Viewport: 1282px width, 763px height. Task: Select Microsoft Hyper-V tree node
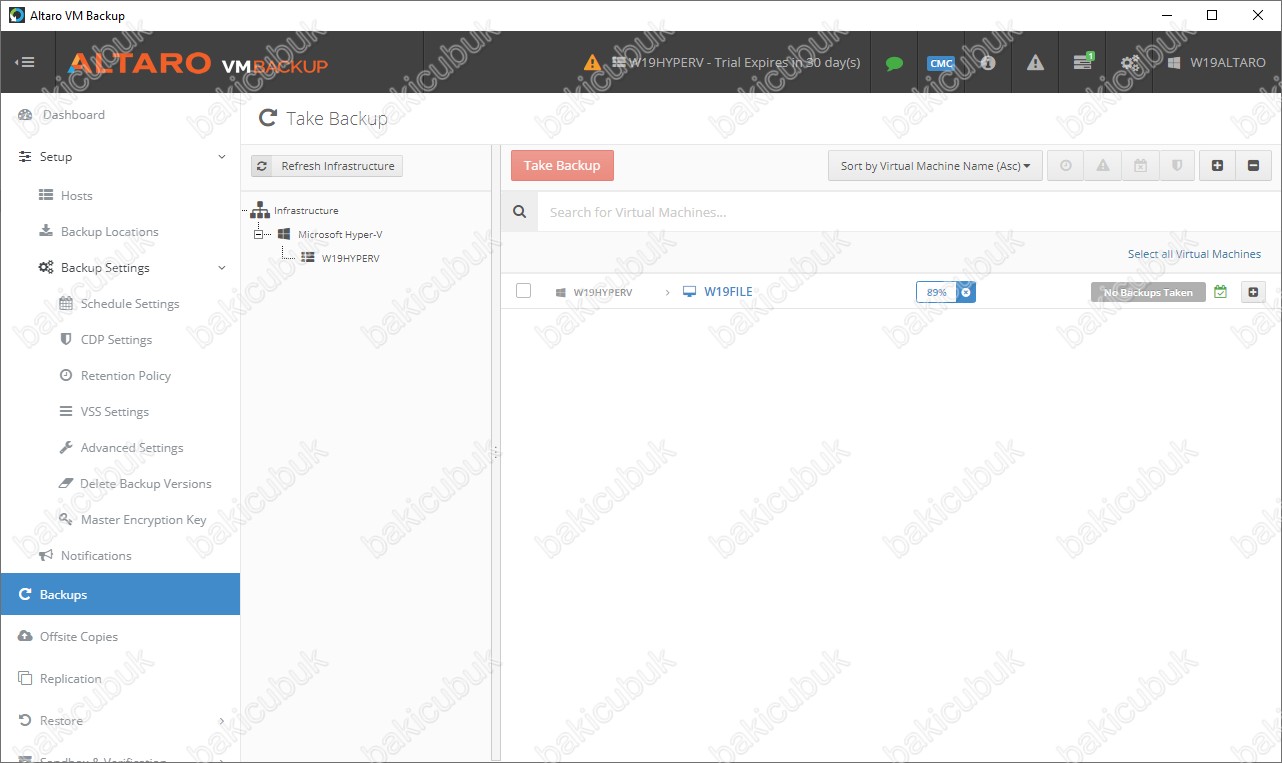[x=330, y=234]
